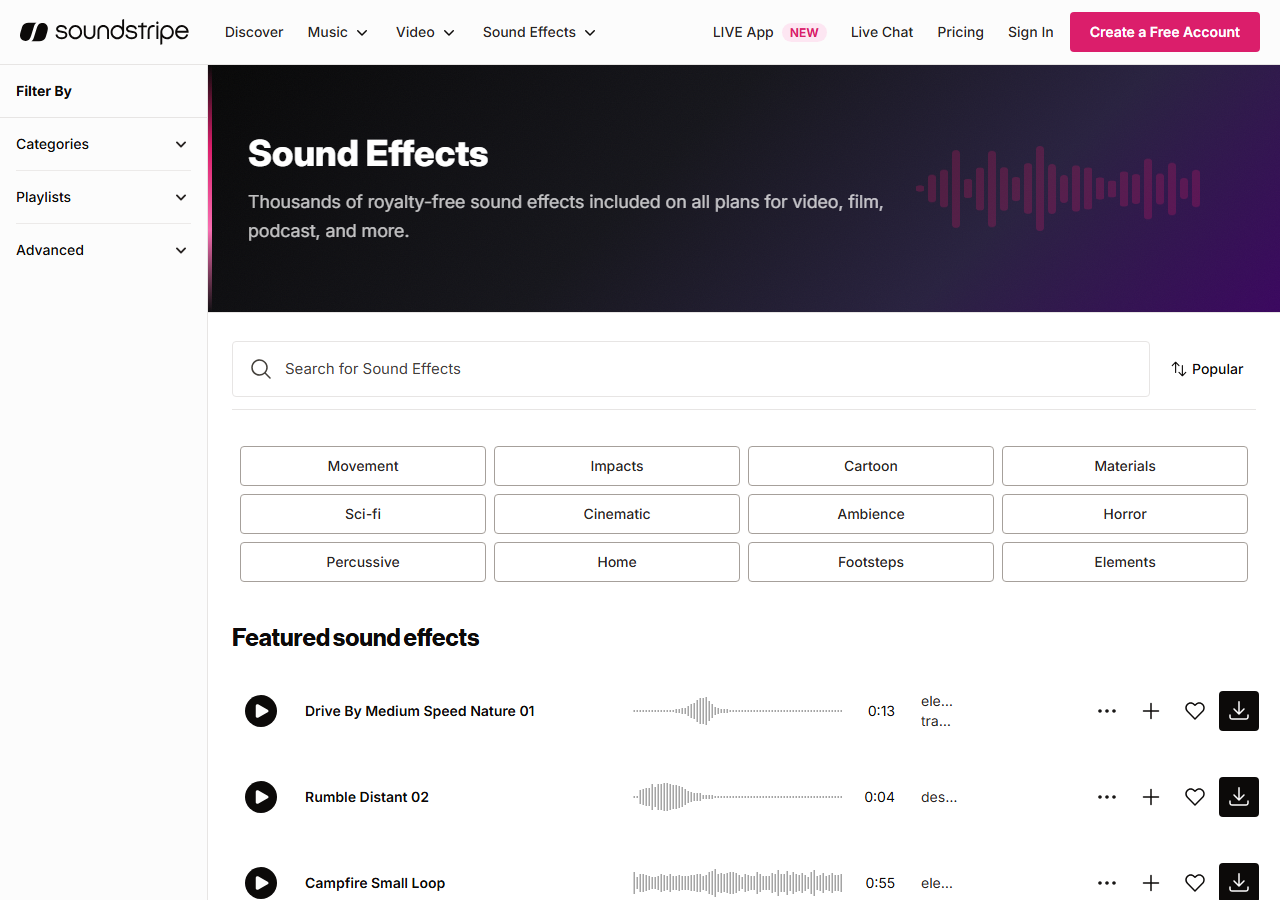Play the Campfire Small Loop sound

coord(261,883)
